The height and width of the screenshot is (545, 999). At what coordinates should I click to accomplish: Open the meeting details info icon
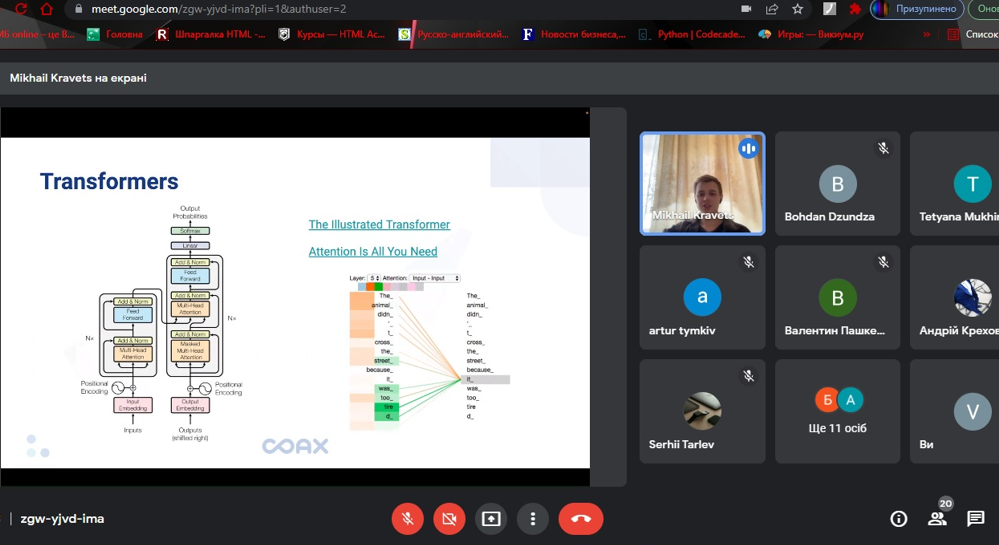[x=899, y=518]
